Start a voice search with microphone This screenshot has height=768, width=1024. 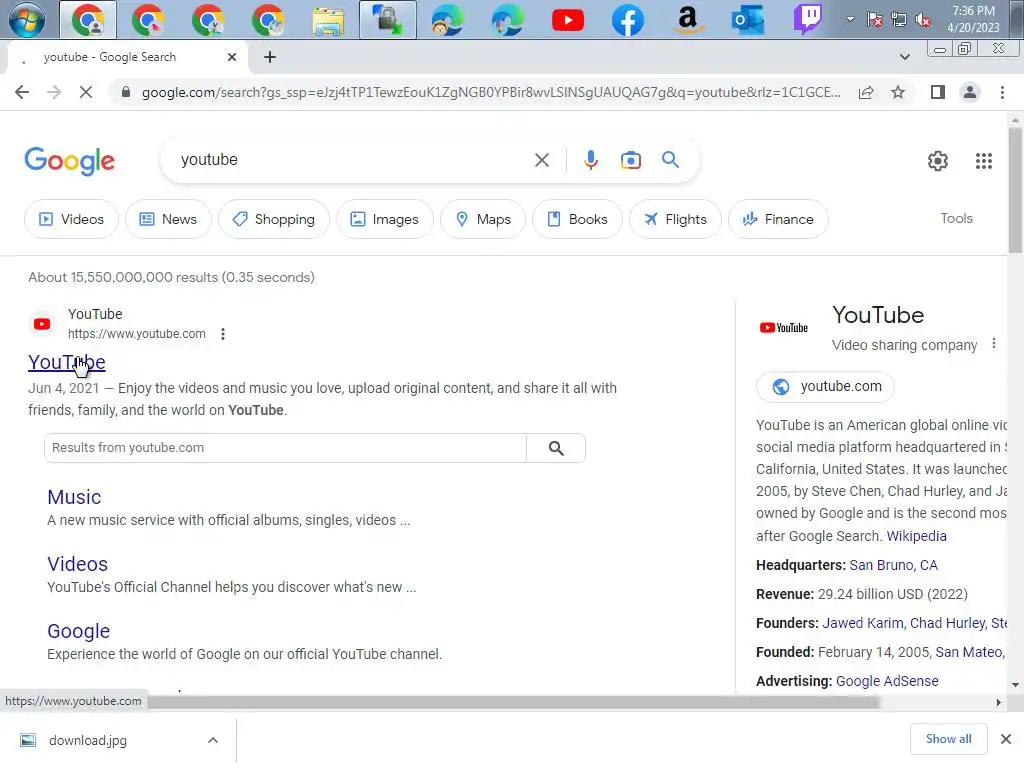pyautogui.click(x=590, y=160)
